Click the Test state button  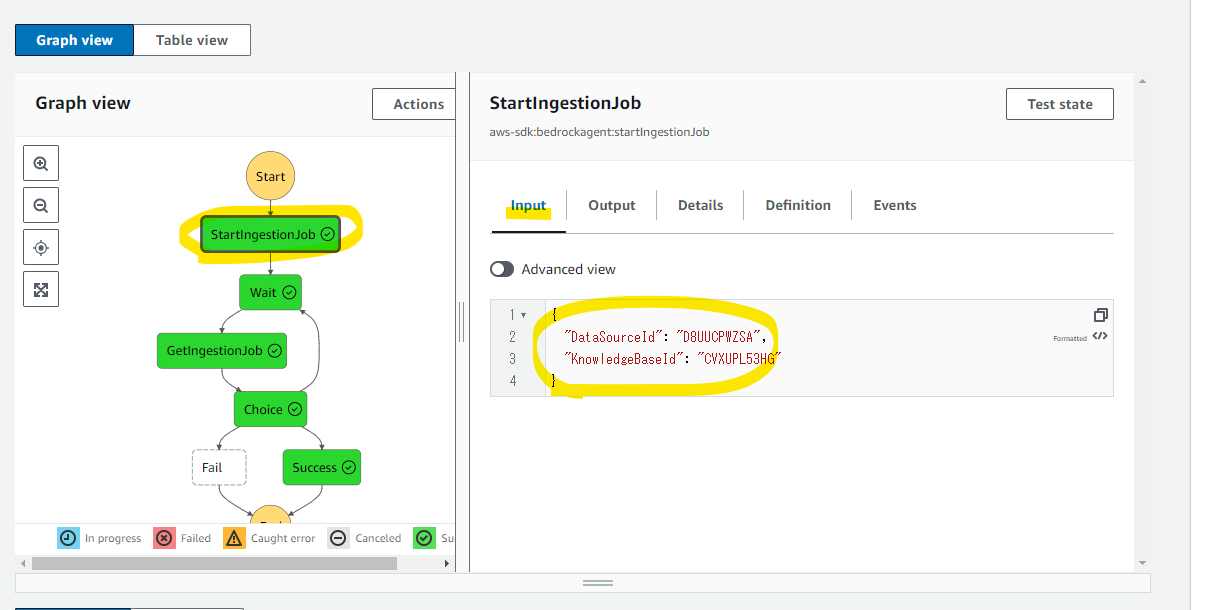1060,104
